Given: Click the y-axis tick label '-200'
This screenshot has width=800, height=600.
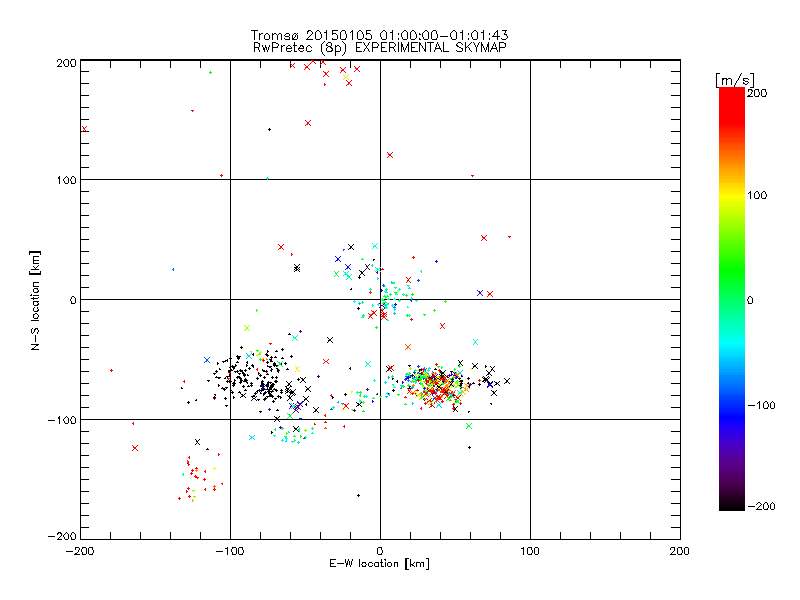Looking at the screenshot, I should pyautogui.click(x=62, y=536).
